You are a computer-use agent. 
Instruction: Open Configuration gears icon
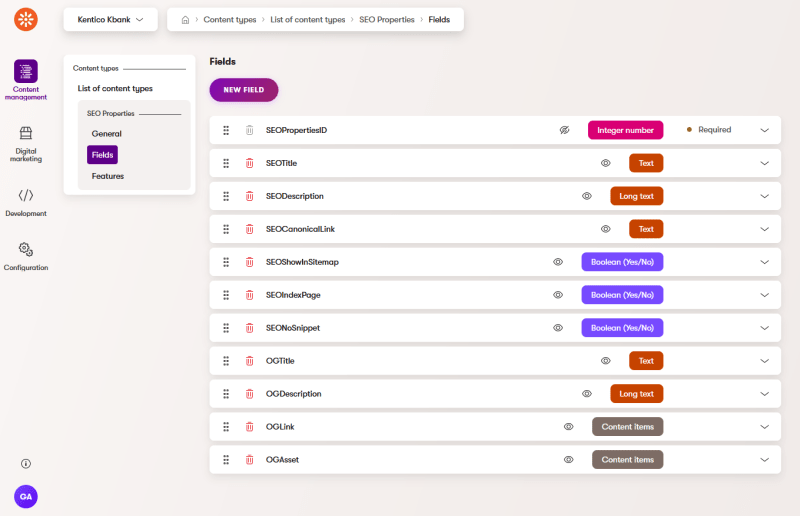[26, 250]
